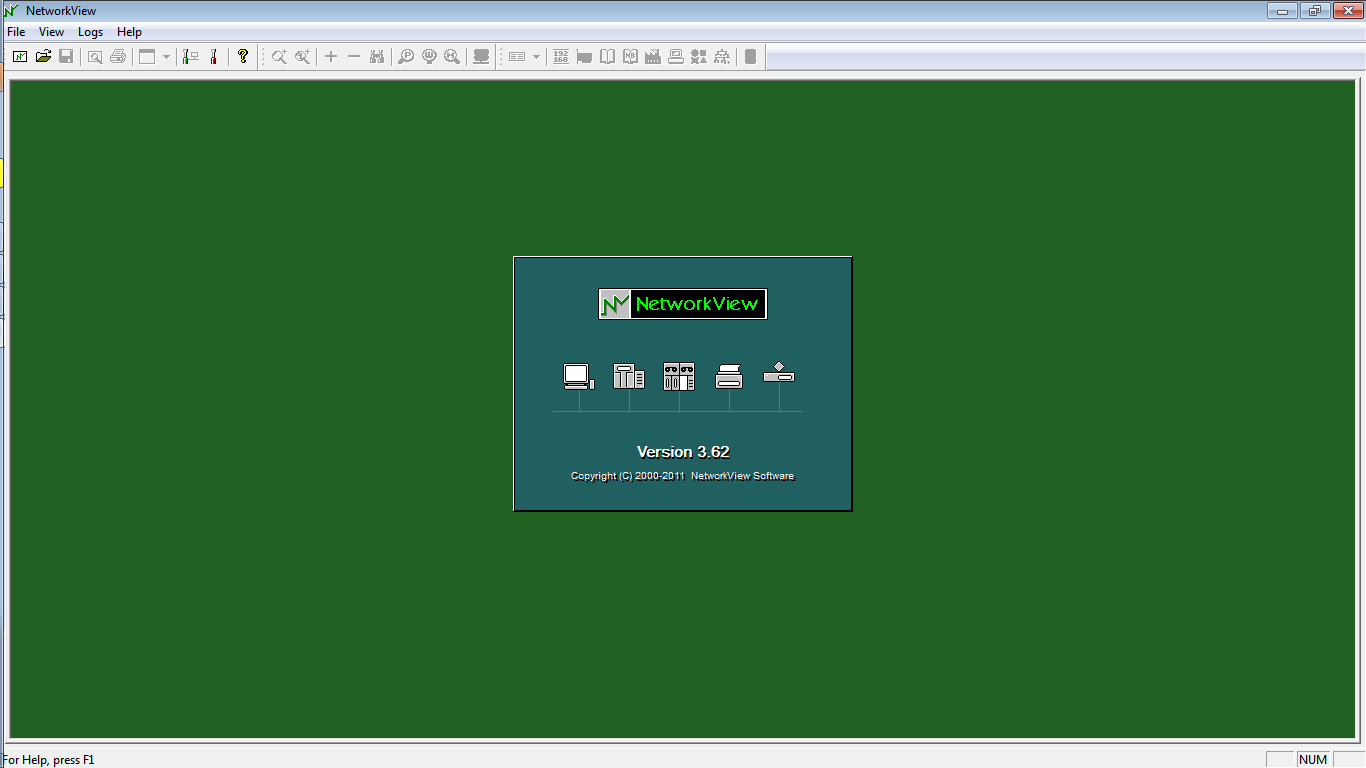Click the laptop computer icon in toolbar
This screenshot has width=1366, height=768.
coord(676,57)
